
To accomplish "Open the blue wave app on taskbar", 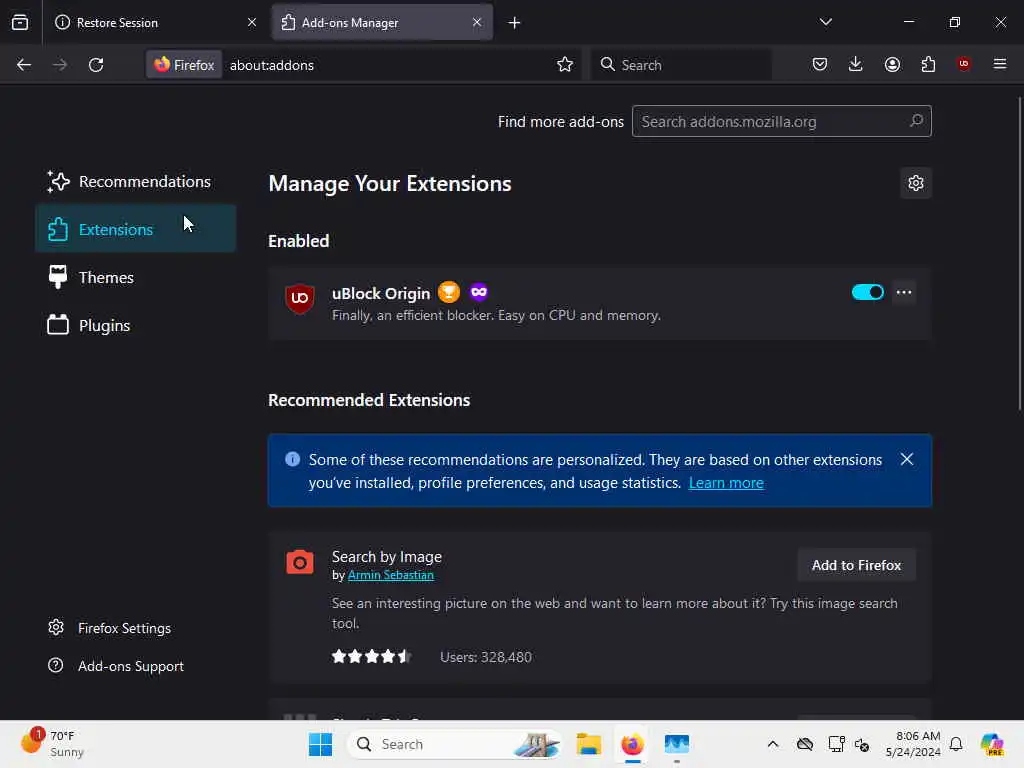I will point(677,744).
